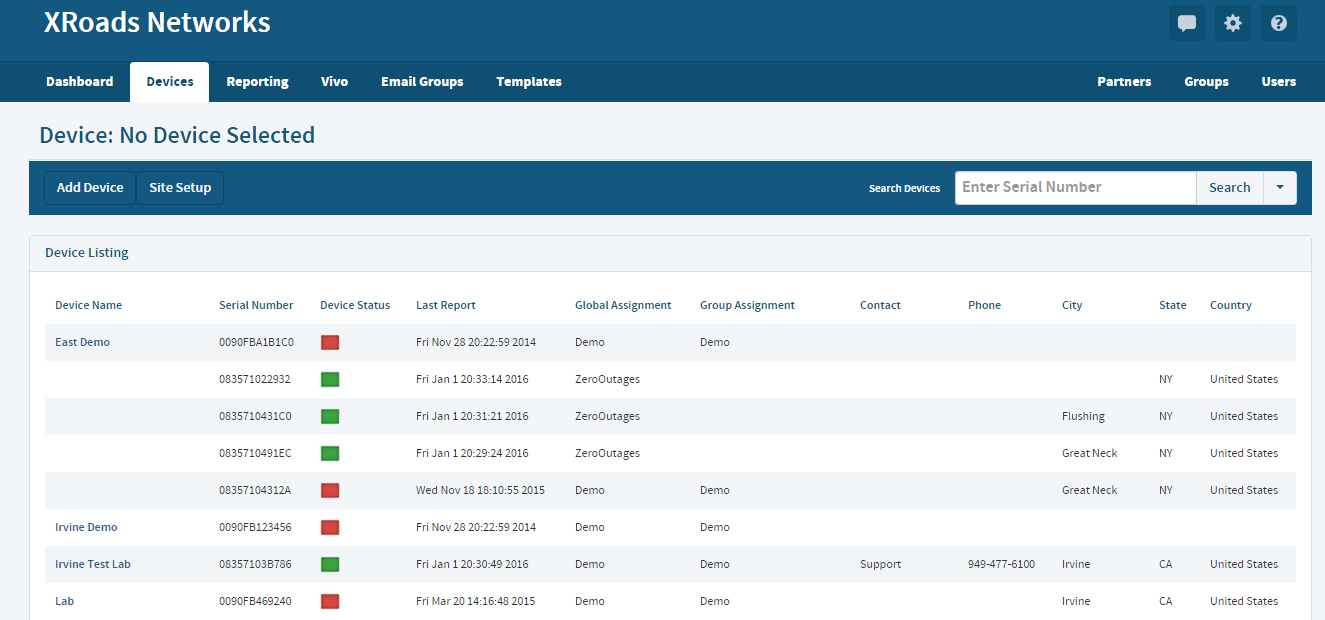1325x620 pixels.
Task: Go to the Dashboard tab
Action: coord(80,82)
